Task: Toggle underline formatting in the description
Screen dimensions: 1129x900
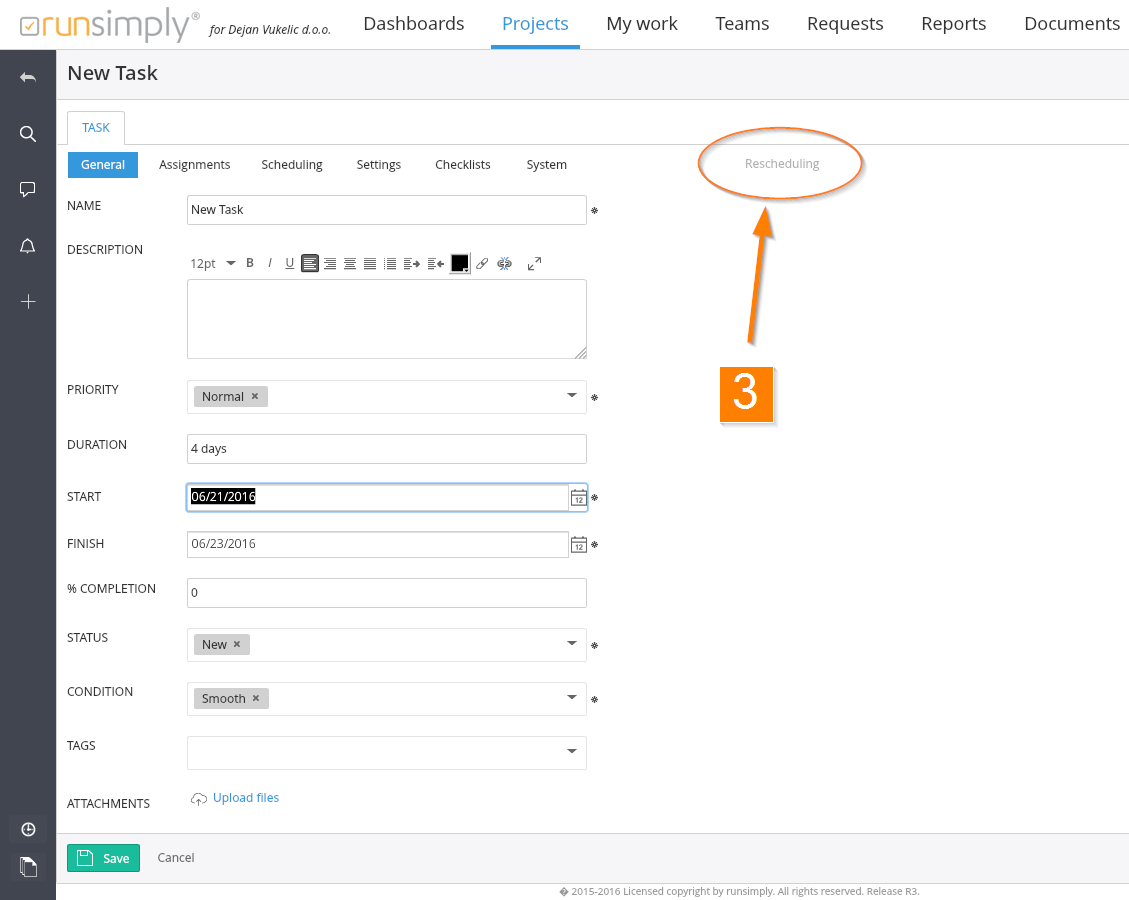Action: click(290, 263)
